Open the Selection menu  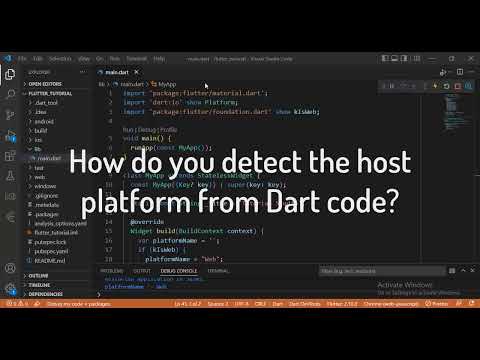coord(60,59)
